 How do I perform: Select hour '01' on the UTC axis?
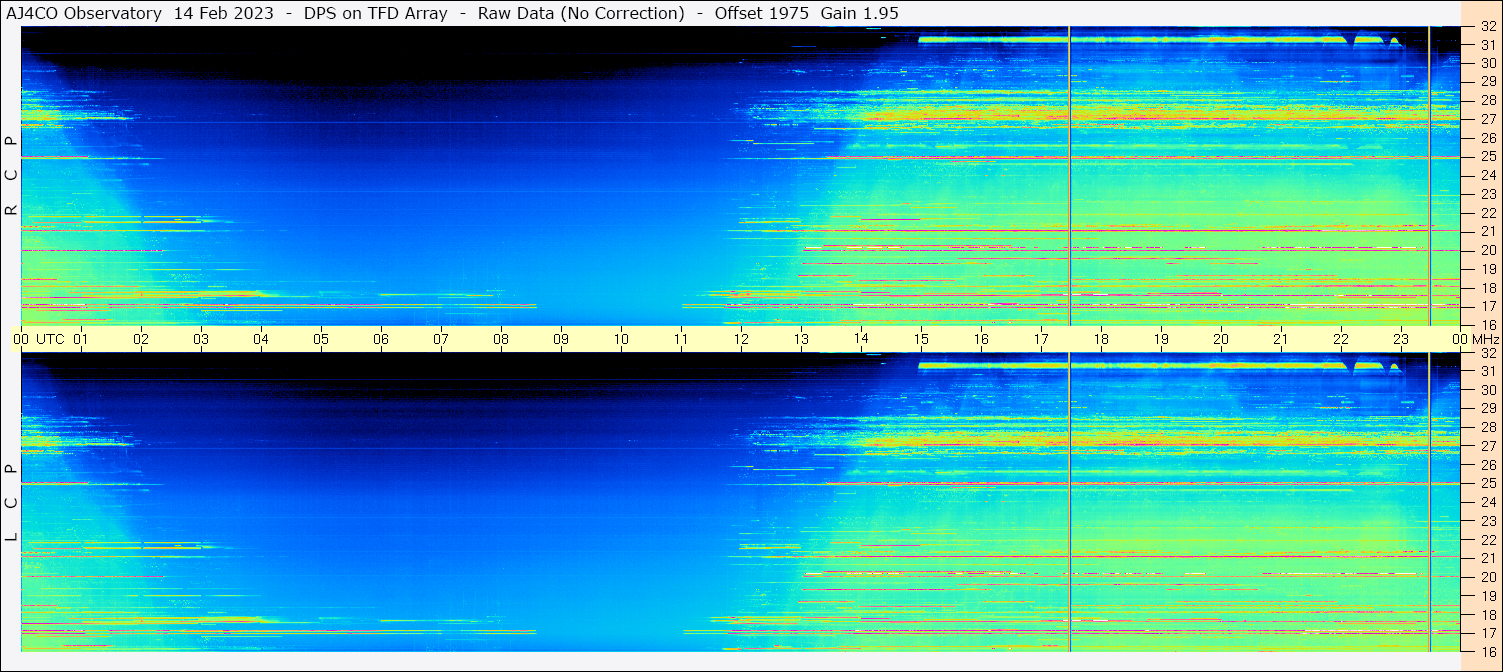(x=81, y=339)
